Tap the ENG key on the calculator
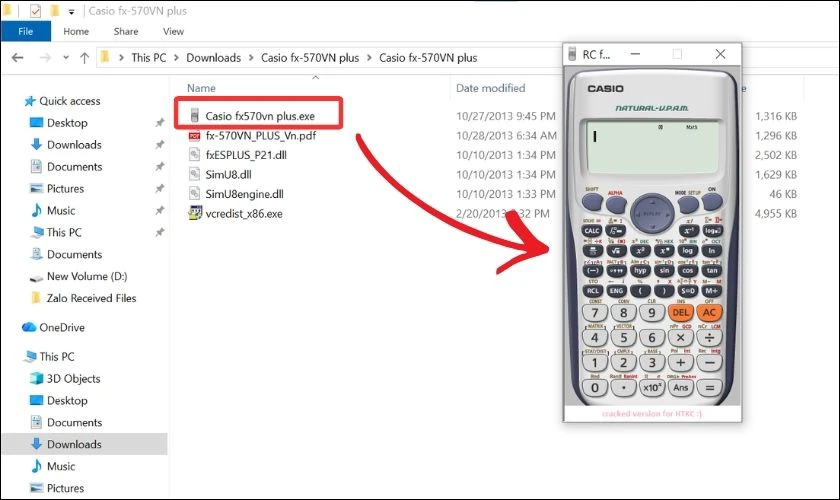The width and height of the screenshot is (840, 500). point(616,291)
